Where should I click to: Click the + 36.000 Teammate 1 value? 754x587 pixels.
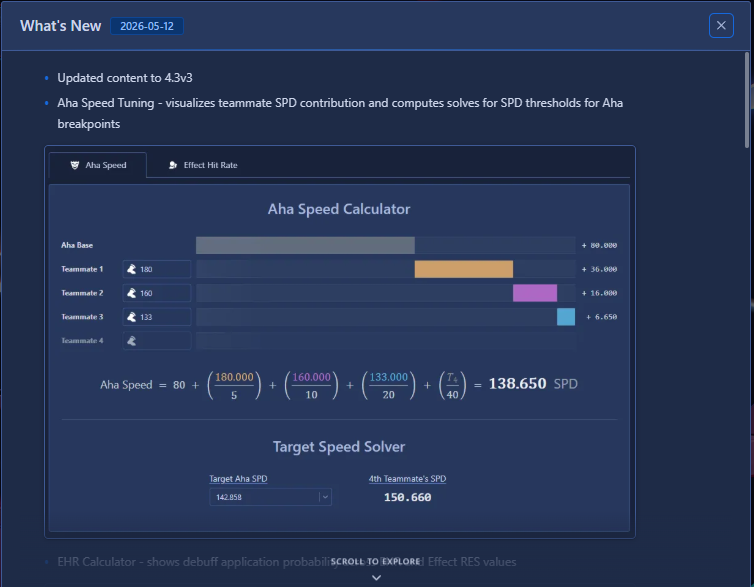pyautogui.click(x=599, y=269)
